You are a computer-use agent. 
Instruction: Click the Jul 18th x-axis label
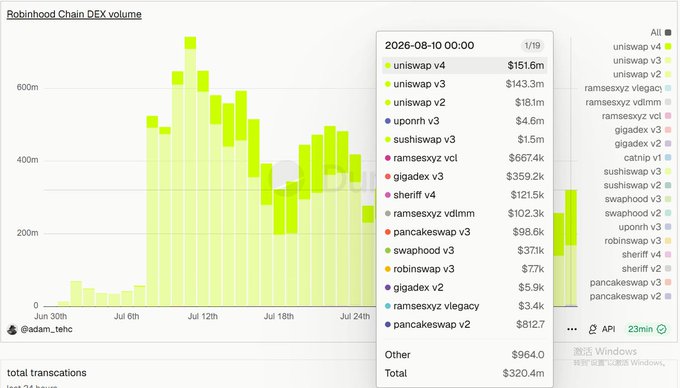[279, 316]
